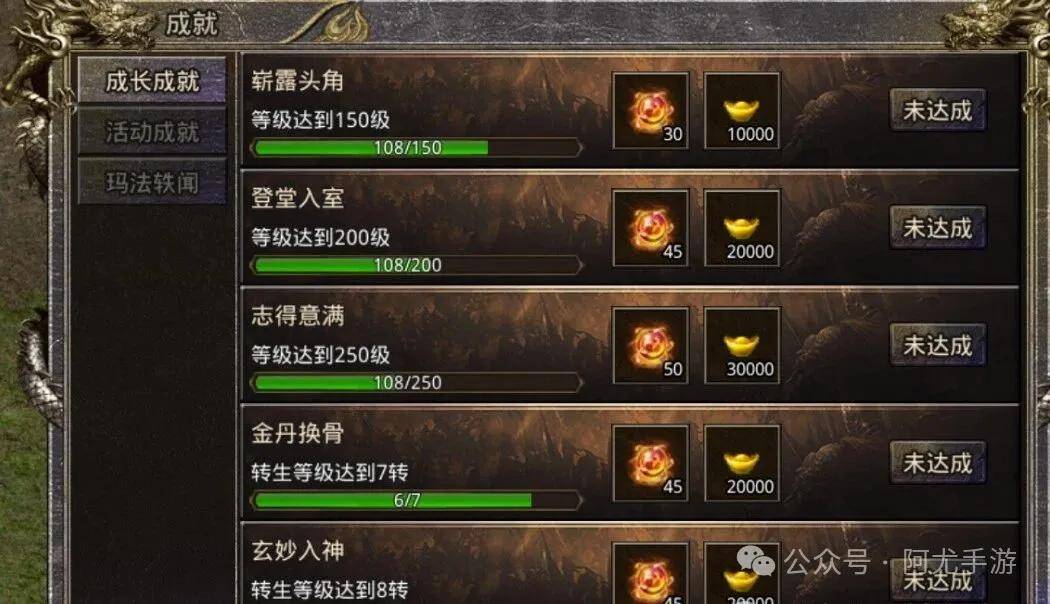
Task: Select the fire orb reward for 金丹换骨
Action: [650, 463]
